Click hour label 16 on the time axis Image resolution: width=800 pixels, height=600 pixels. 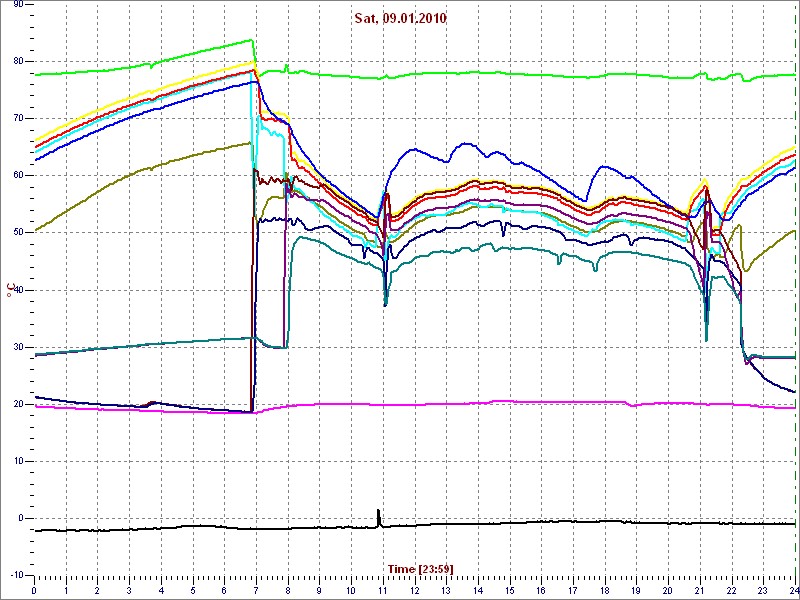tap(541, 591)
